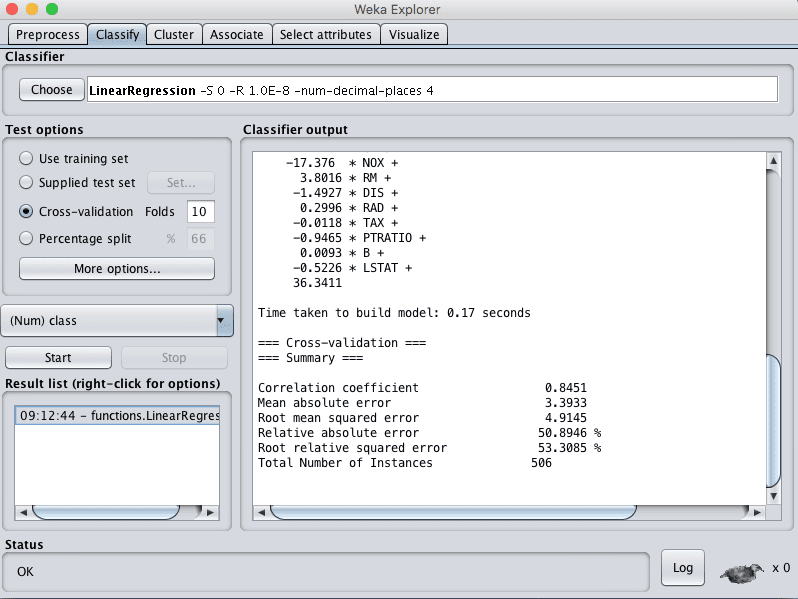The width and height of the screenshot is (798, 599).
Task: Switch to the Classify tab
Action: (118, 35)
